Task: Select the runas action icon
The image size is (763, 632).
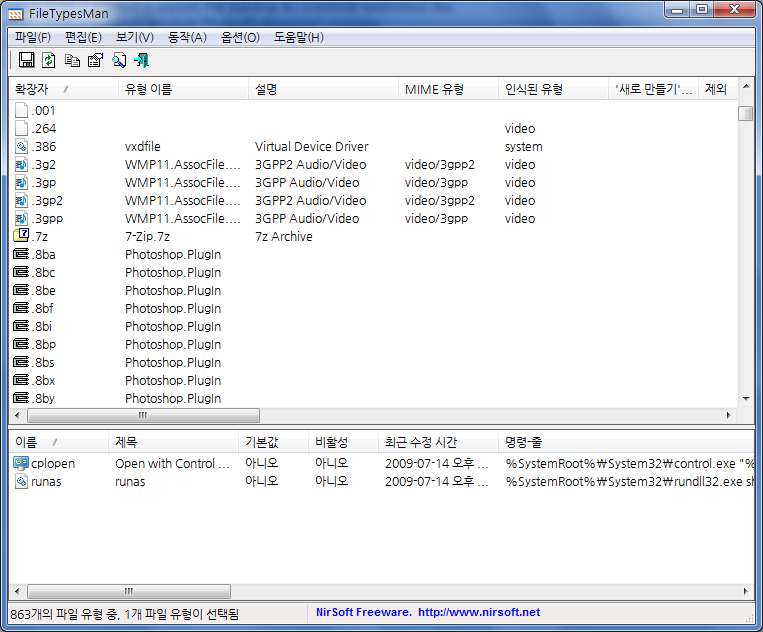Action: (x=21, y=481)
